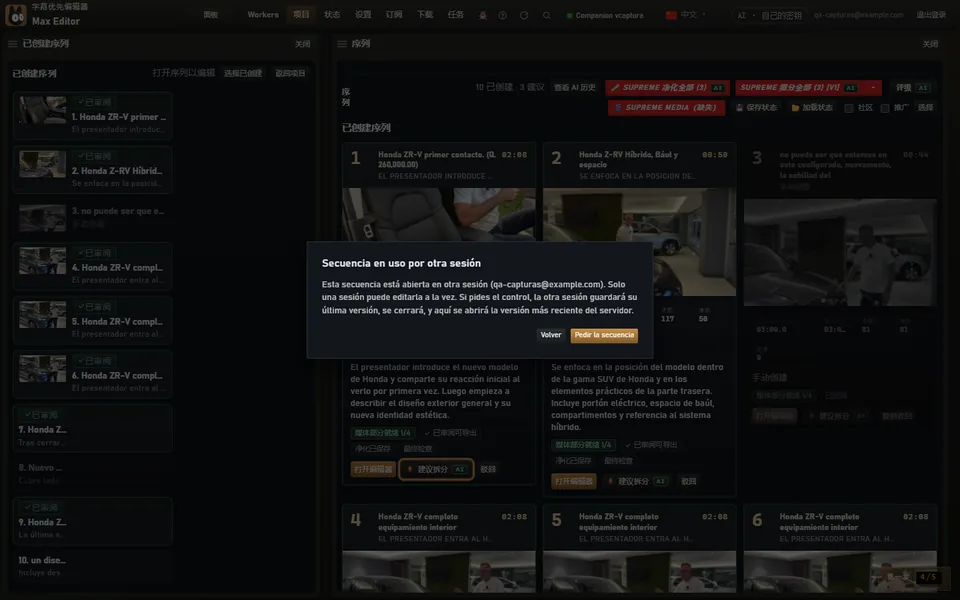
Task: Open the 中文 language dropdown
Action: tap(686, 15)
